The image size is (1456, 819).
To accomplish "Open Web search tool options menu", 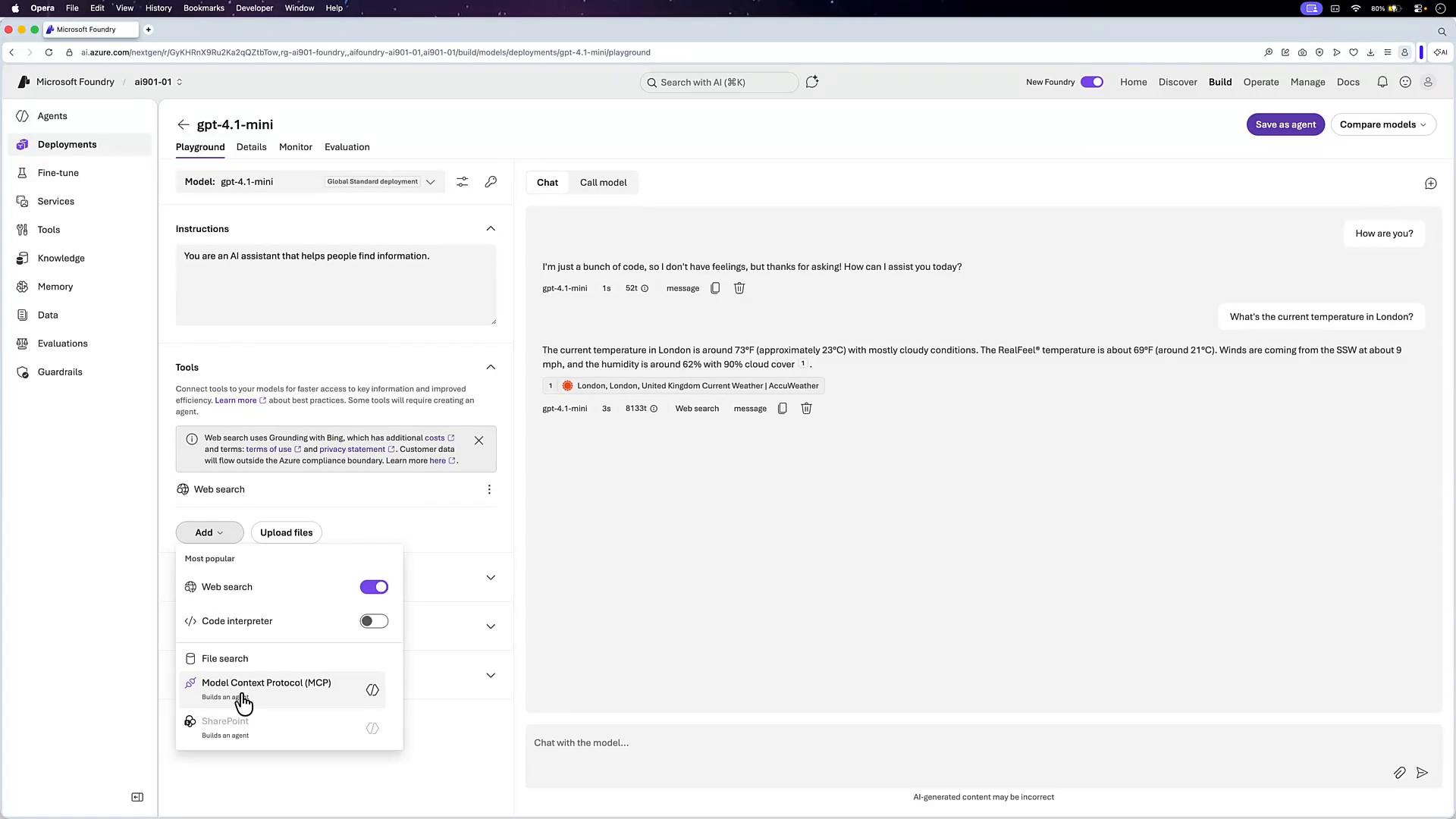I will [489, 489].
